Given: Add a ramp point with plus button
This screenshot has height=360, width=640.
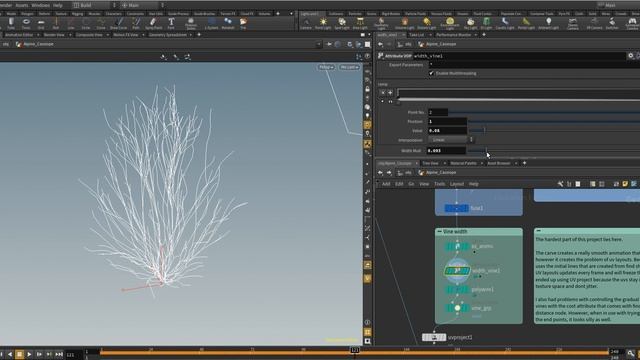Looking at the screenshot, I should 390,93.
